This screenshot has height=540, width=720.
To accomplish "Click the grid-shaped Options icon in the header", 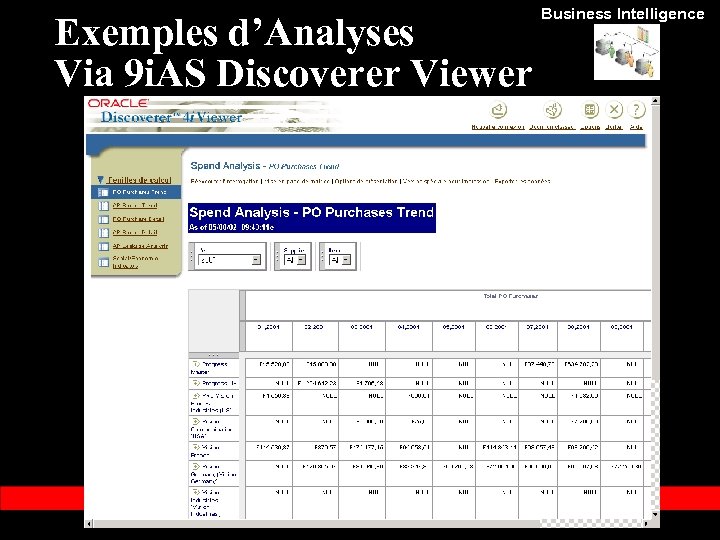I will (x=590, y=110).
